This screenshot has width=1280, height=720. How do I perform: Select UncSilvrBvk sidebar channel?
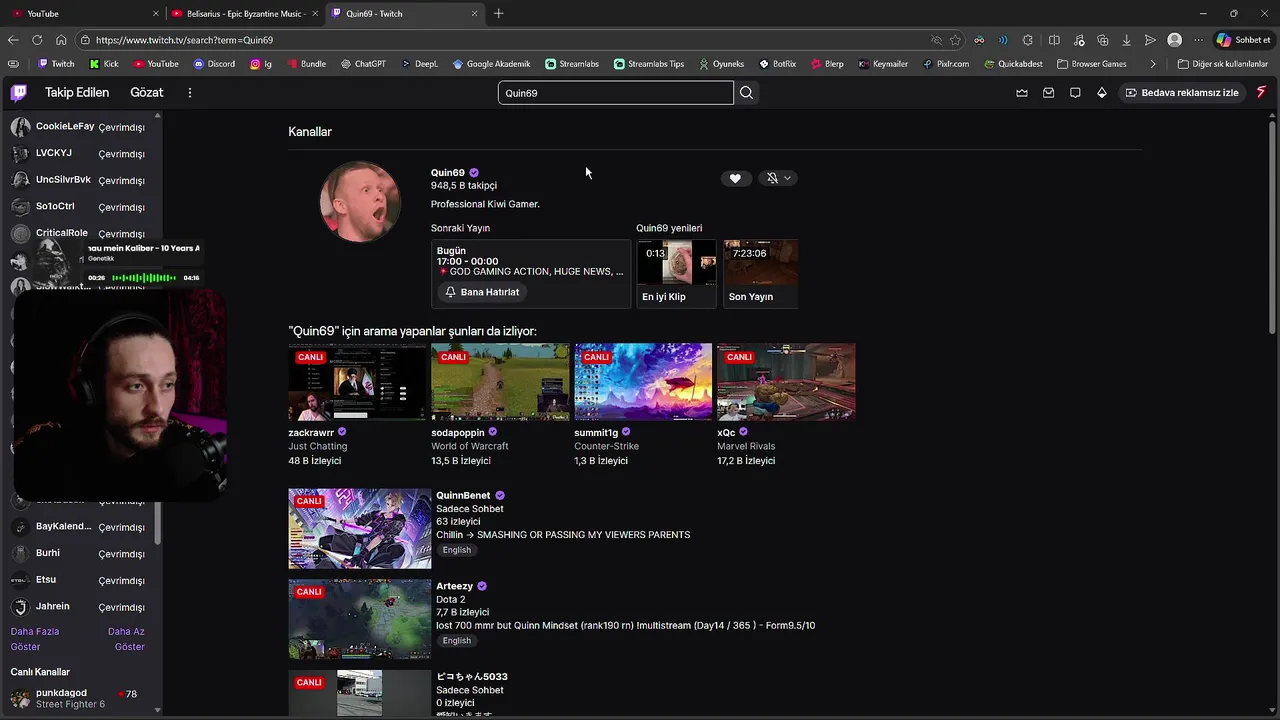(x=80, y=180)
